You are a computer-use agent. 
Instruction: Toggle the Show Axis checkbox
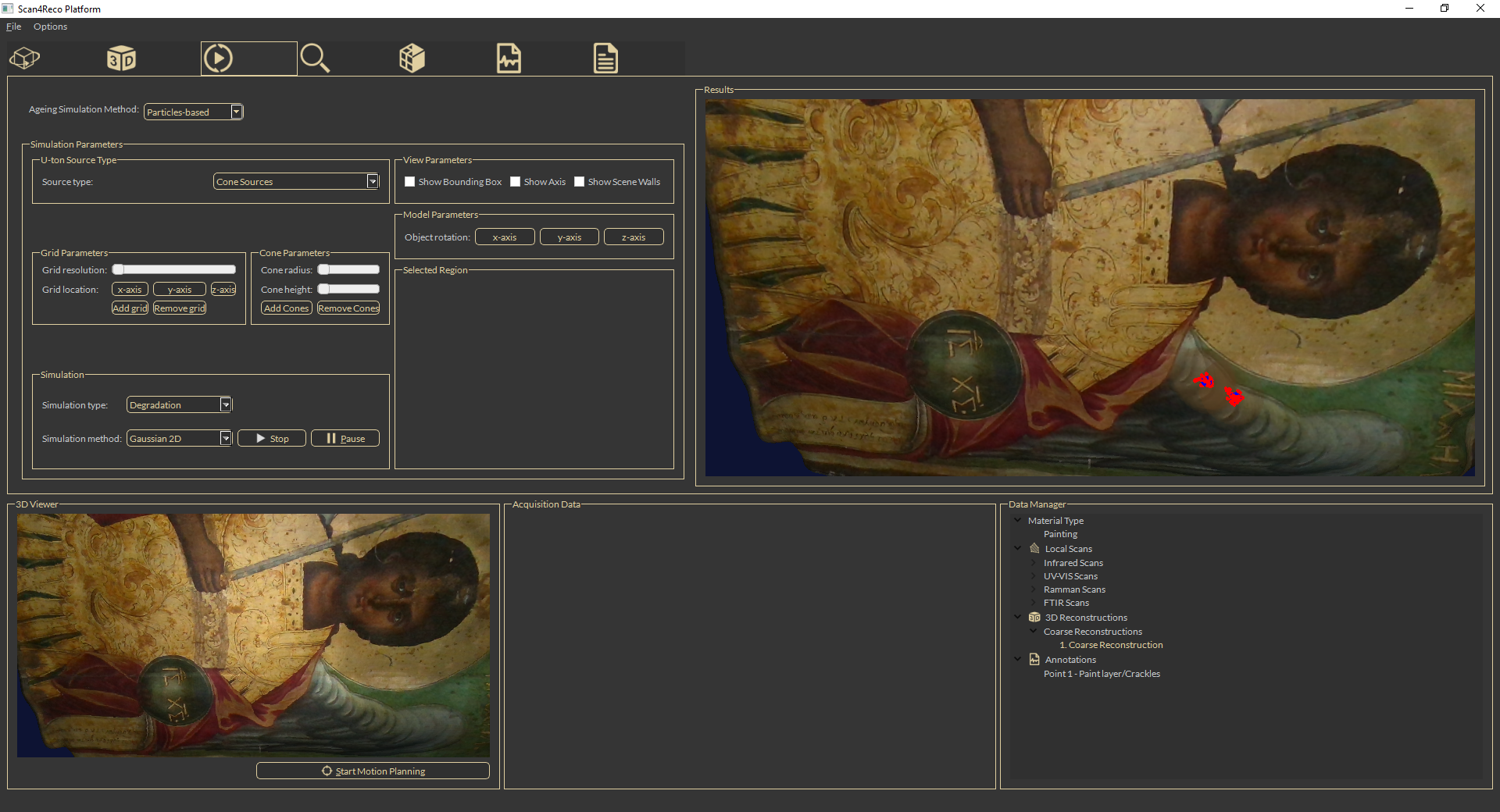[515, 182]
